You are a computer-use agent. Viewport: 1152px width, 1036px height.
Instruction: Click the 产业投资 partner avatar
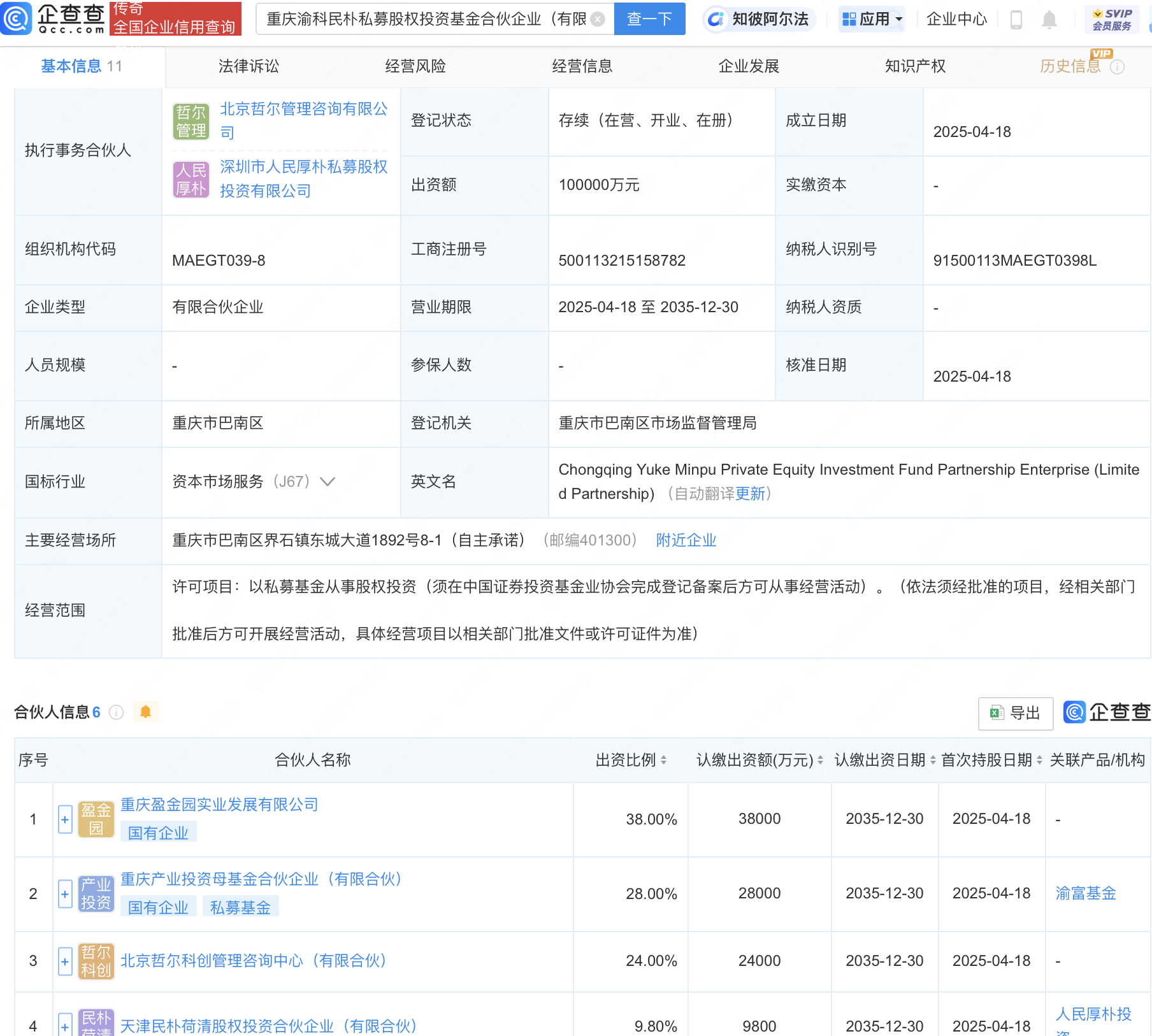(96, 894)
